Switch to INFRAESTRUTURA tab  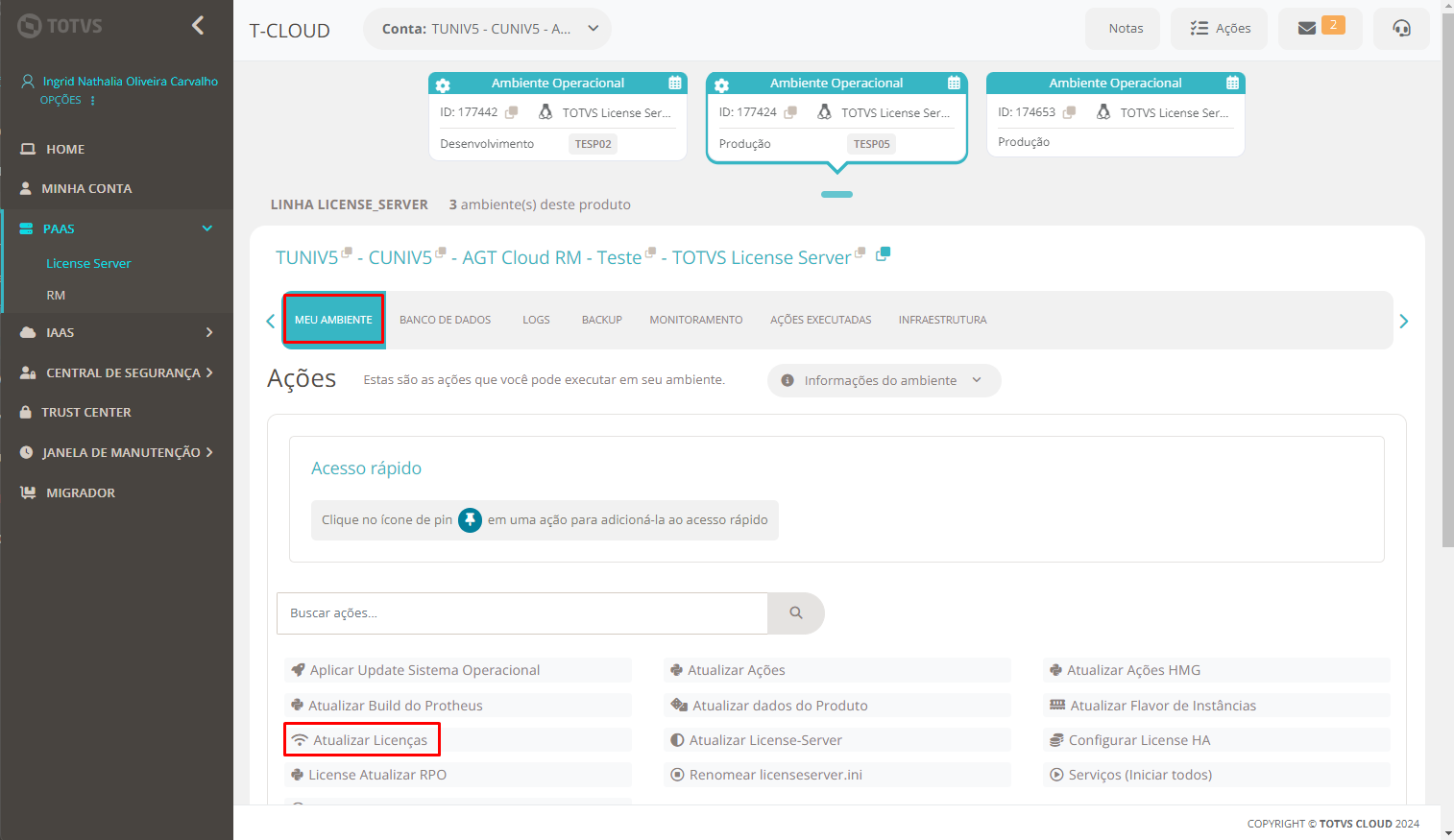click(943, 320)
